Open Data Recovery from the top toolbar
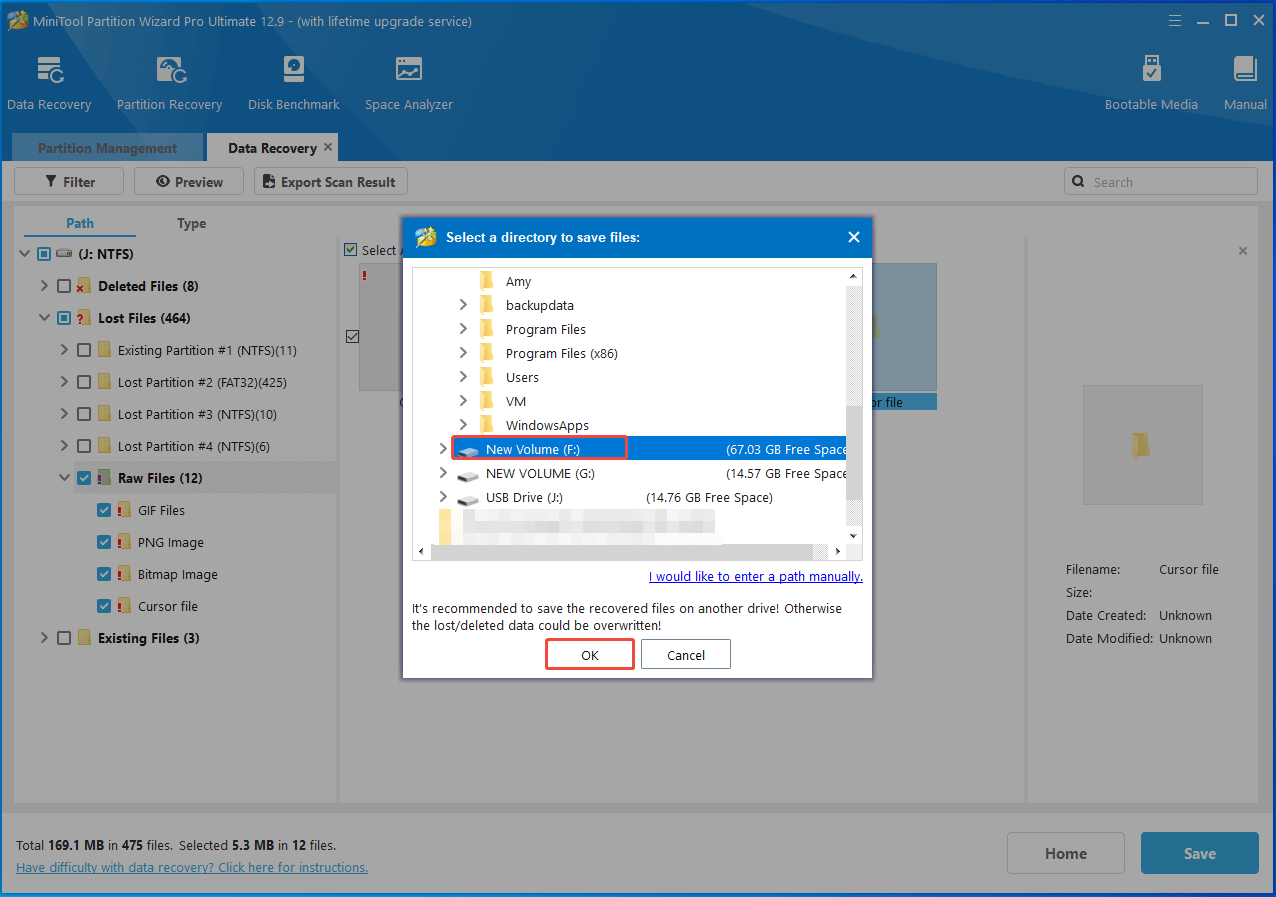 (49, 83)
